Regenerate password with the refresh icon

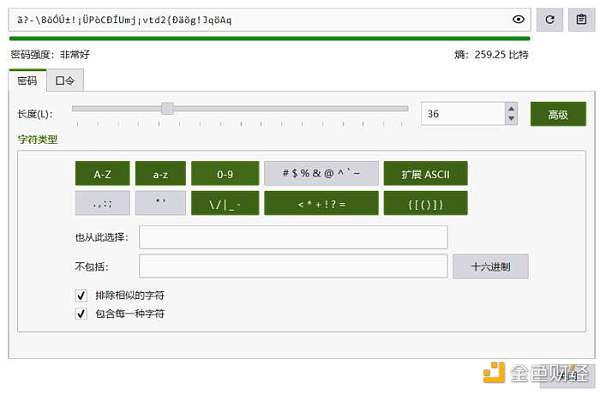tap(549, 20)
